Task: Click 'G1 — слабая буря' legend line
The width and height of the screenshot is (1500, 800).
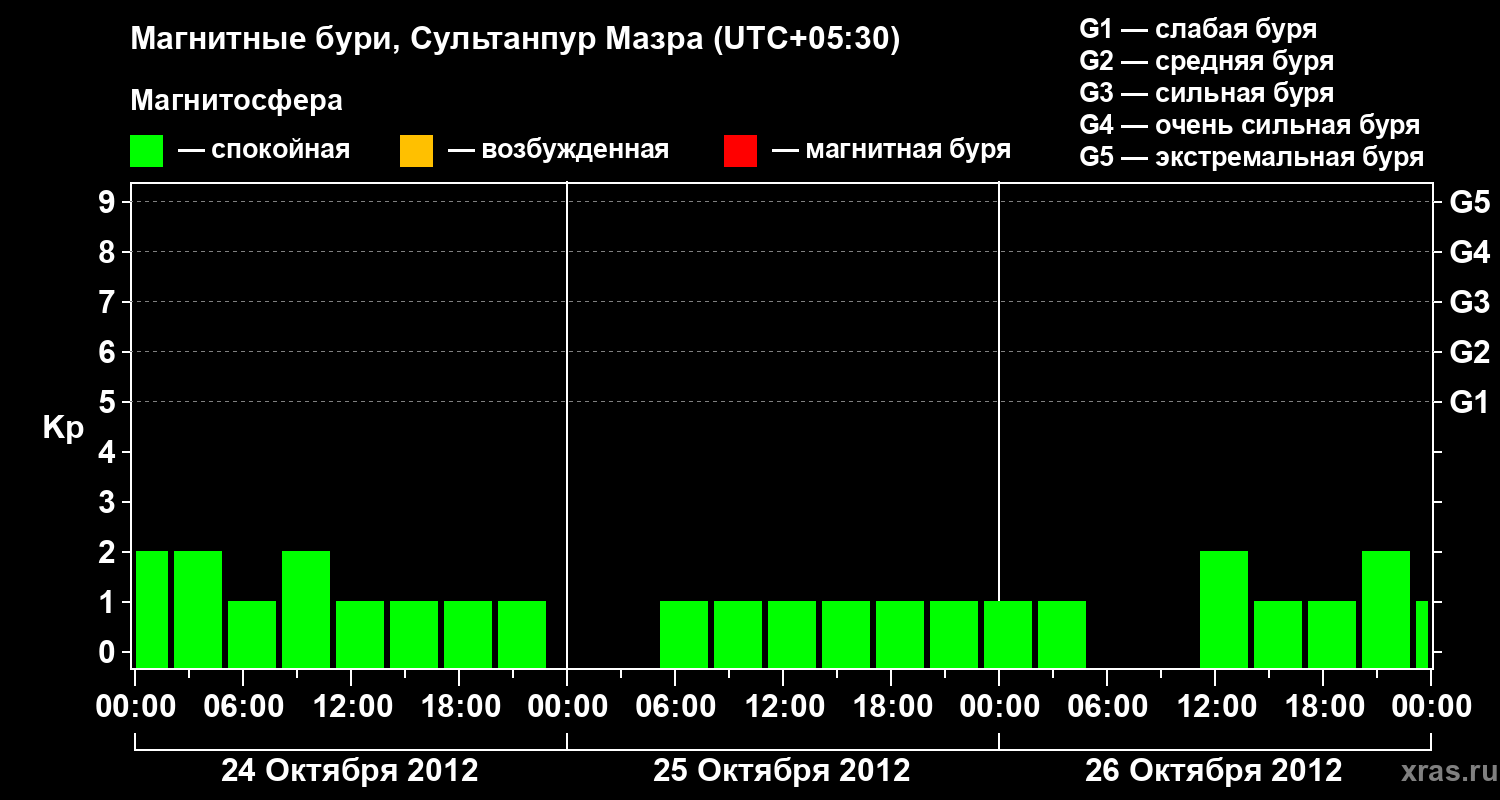Action: tap(1198, 29)
